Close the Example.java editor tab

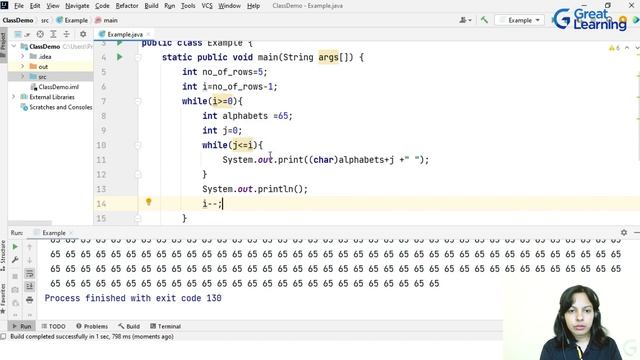pyautogui.click(x=149, y=34)
